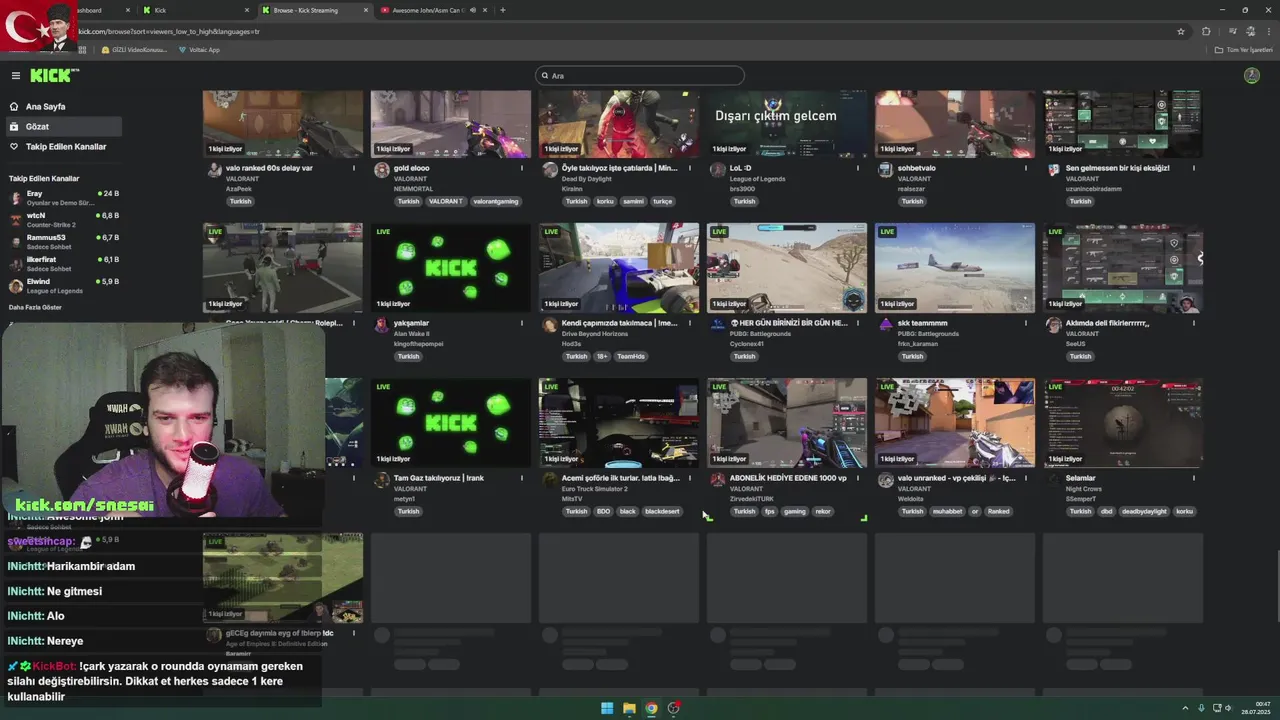This screenshot has height=720, width=1280.
Task: Open the profile avatar at top right
Action: point(1251,76)
